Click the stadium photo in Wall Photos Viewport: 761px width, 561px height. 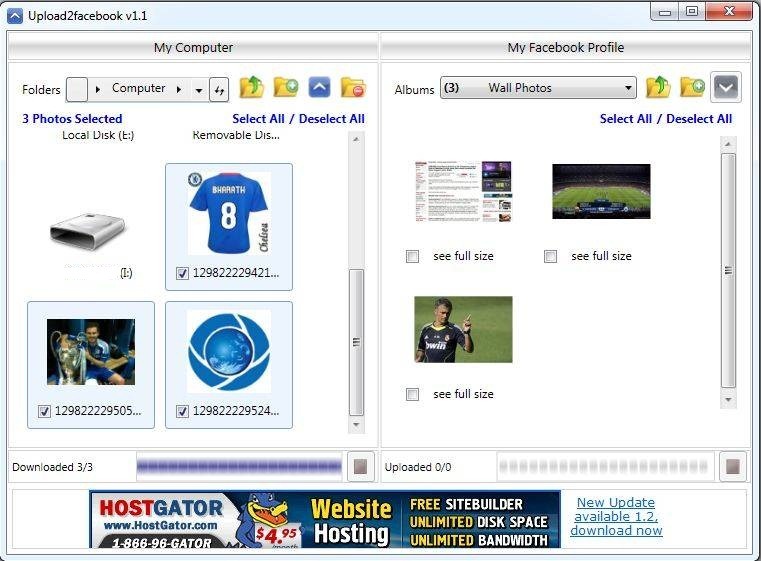coord(601,191)
